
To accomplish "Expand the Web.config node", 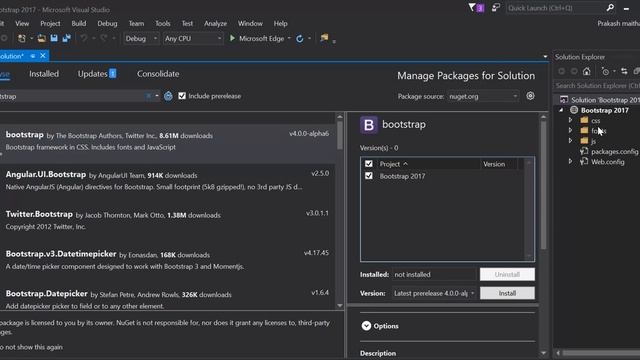I will pos(570,162).
